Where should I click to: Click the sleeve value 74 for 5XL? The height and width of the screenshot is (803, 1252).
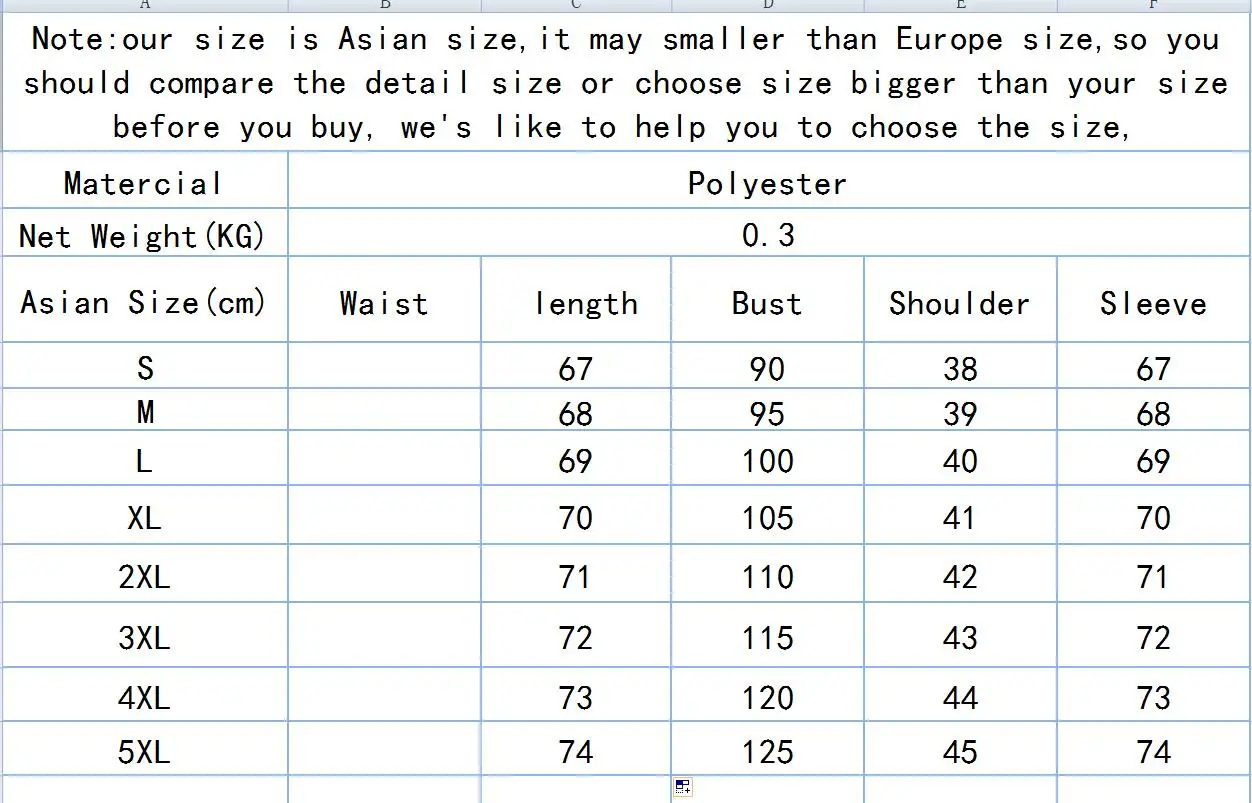[x=1153, y=752]
